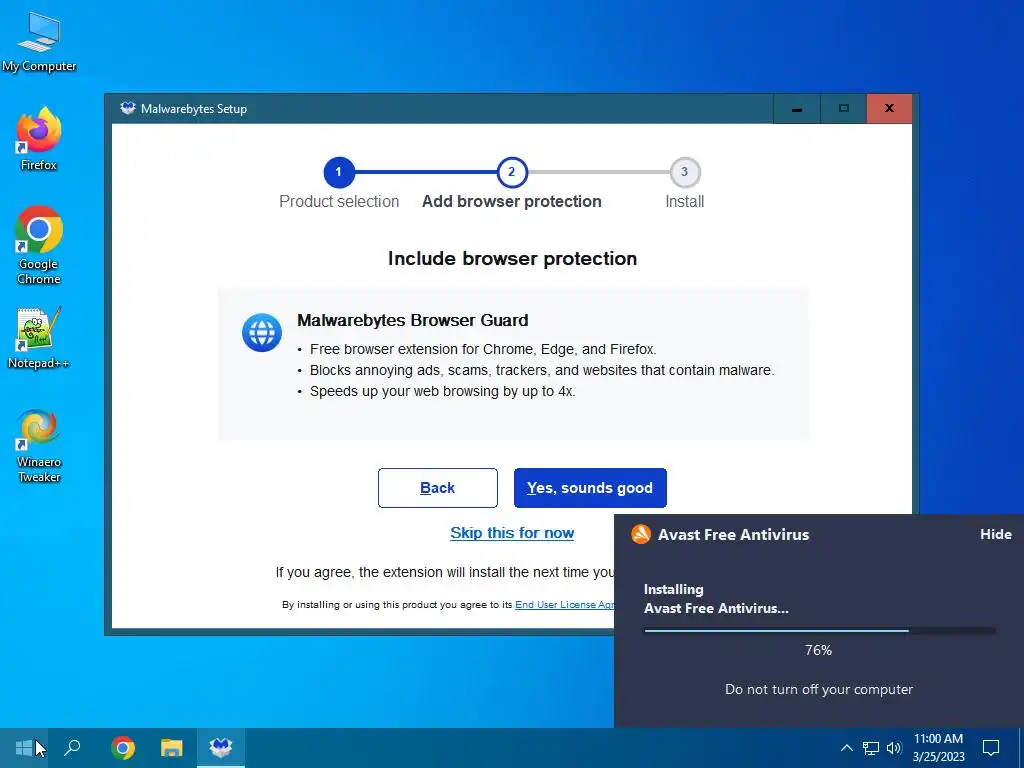Click the Avast install progress bar
The width and height of the screenshot is (1024, 768).
click(820, 631)
